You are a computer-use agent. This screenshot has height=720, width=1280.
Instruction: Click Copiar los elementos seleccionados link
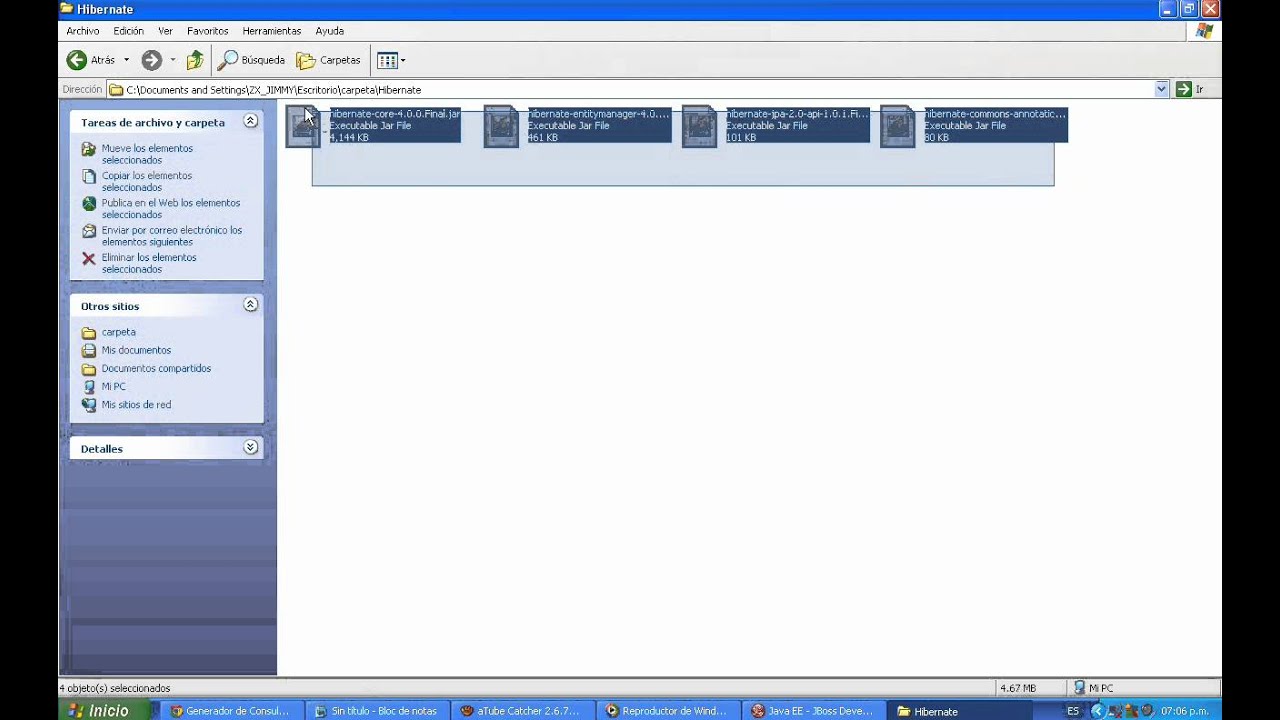146,181
